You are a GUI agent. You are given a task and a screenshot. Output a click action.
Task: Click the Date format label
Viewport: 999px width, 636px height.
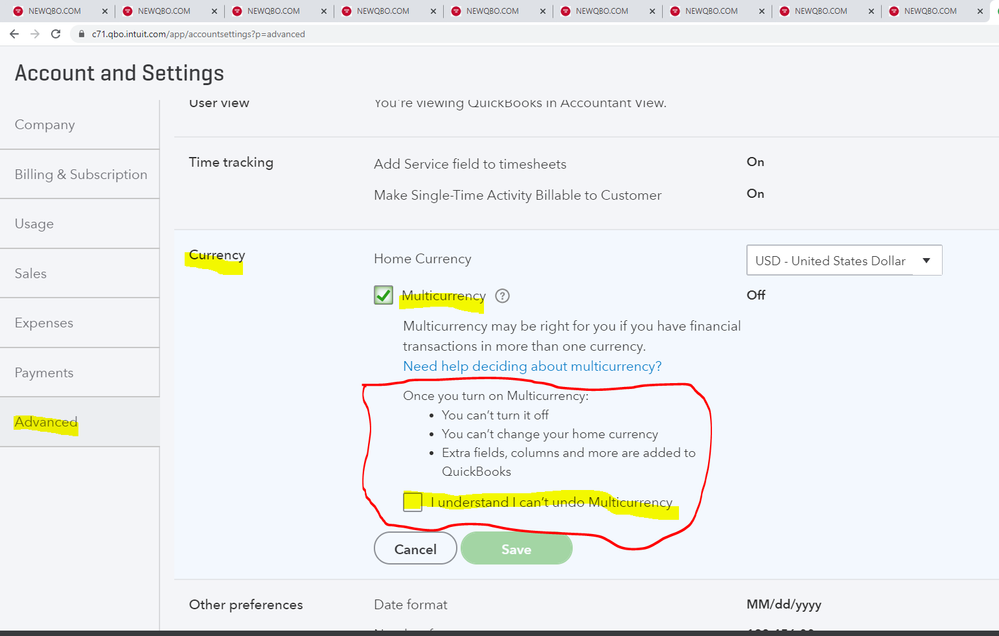(x=410, y=604)
